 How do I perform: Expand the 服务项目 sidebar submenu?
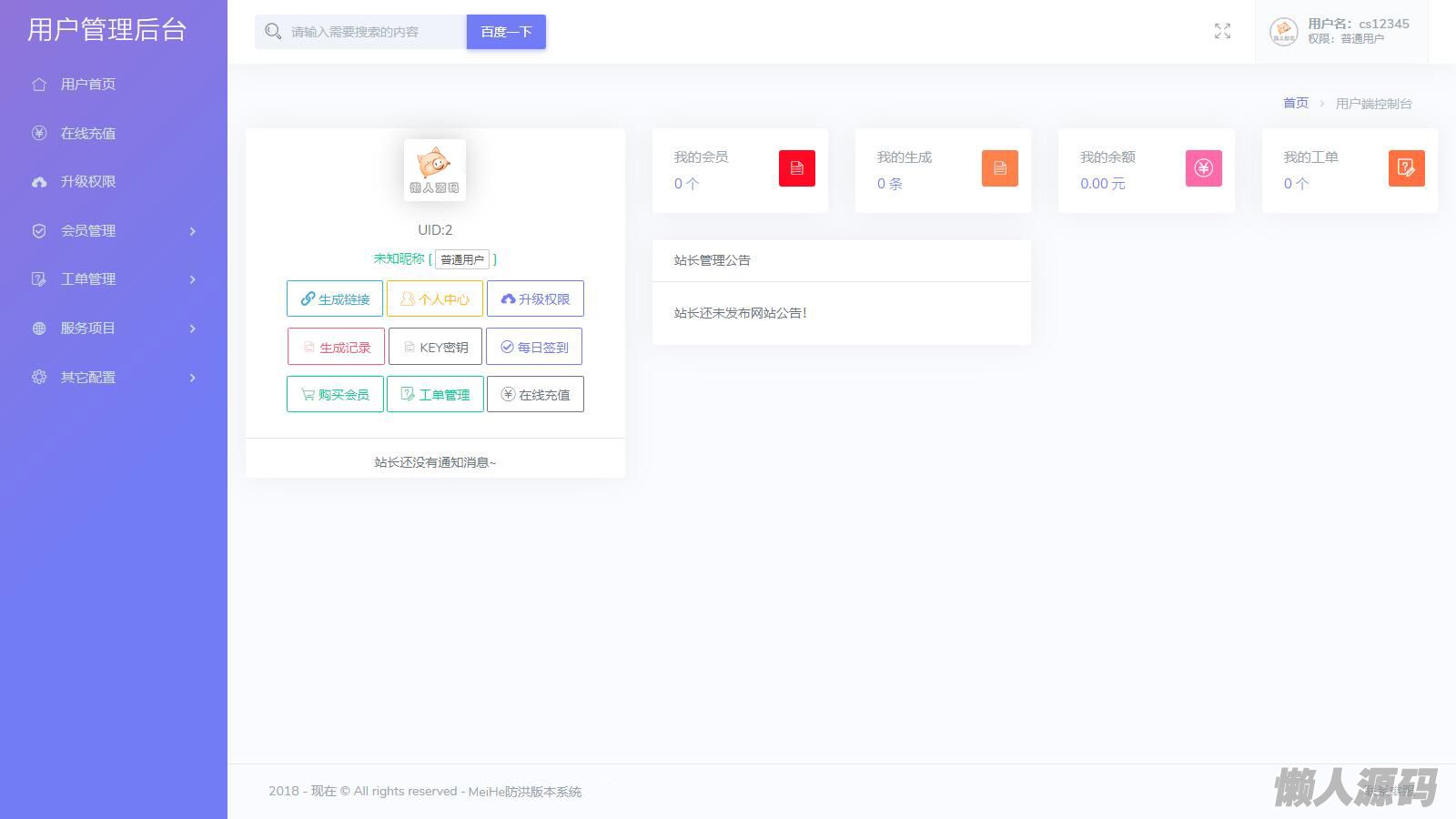tap(114, 329)
